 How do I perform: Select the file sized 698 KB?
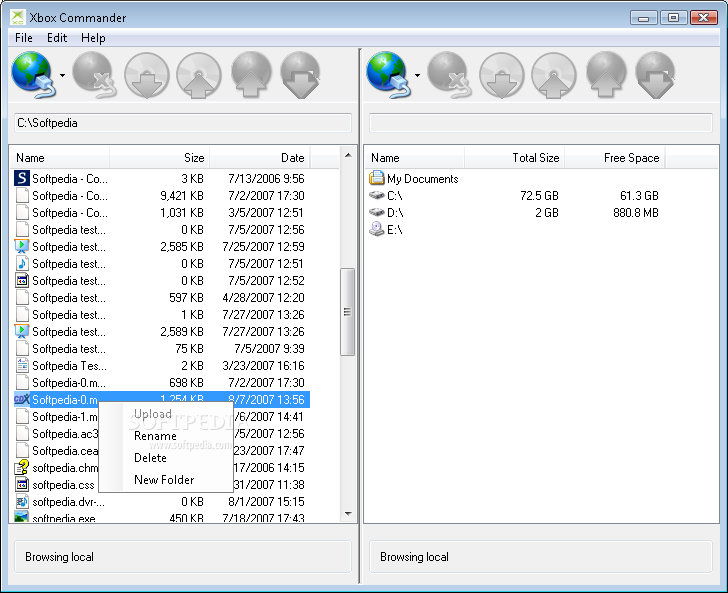coord(160,383)
